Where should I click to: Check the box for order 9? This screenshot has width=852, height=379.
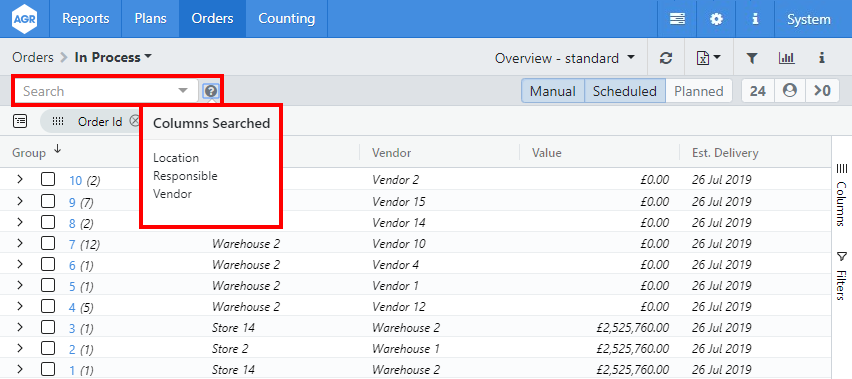tap(48, 201)
